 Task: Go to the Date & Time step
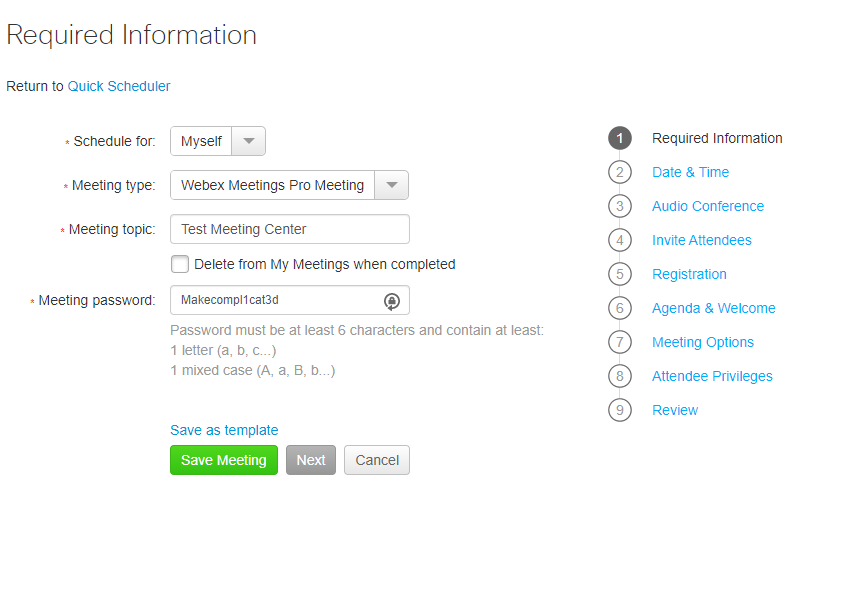(x=690, y=172)
